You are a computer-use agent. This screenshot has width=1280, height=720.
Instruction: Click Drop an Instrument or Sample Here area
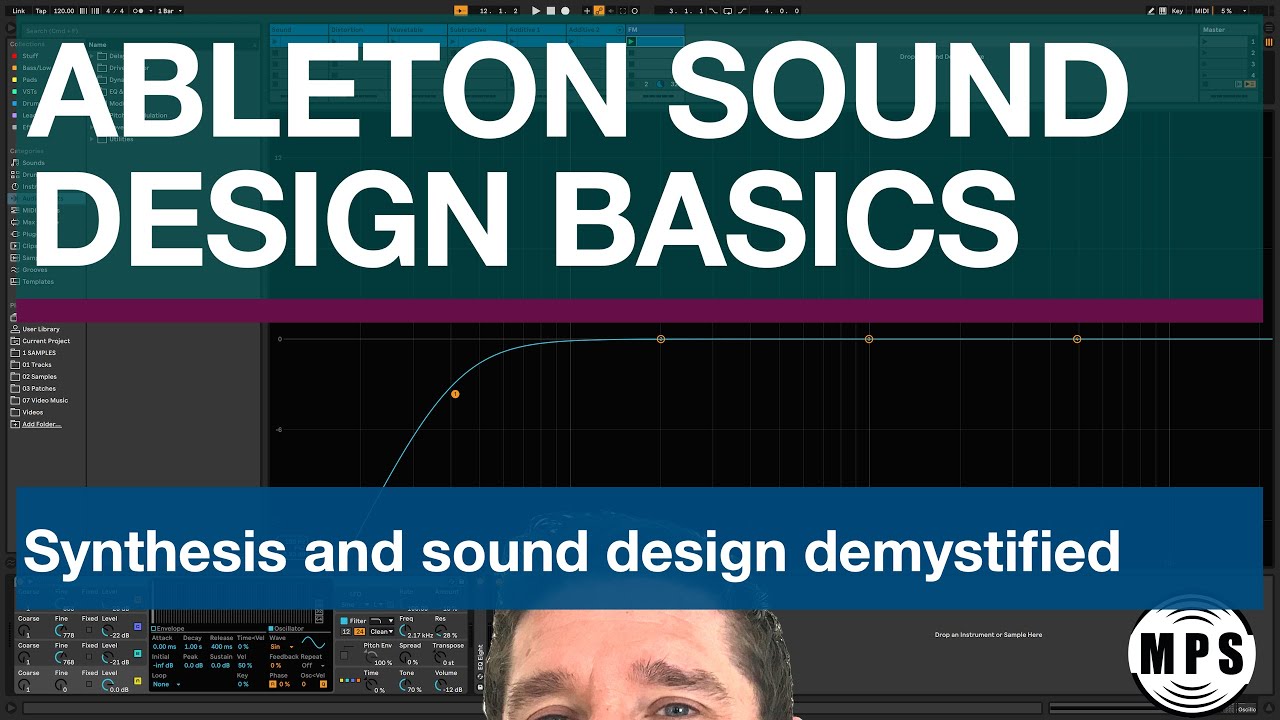(988, 635)
